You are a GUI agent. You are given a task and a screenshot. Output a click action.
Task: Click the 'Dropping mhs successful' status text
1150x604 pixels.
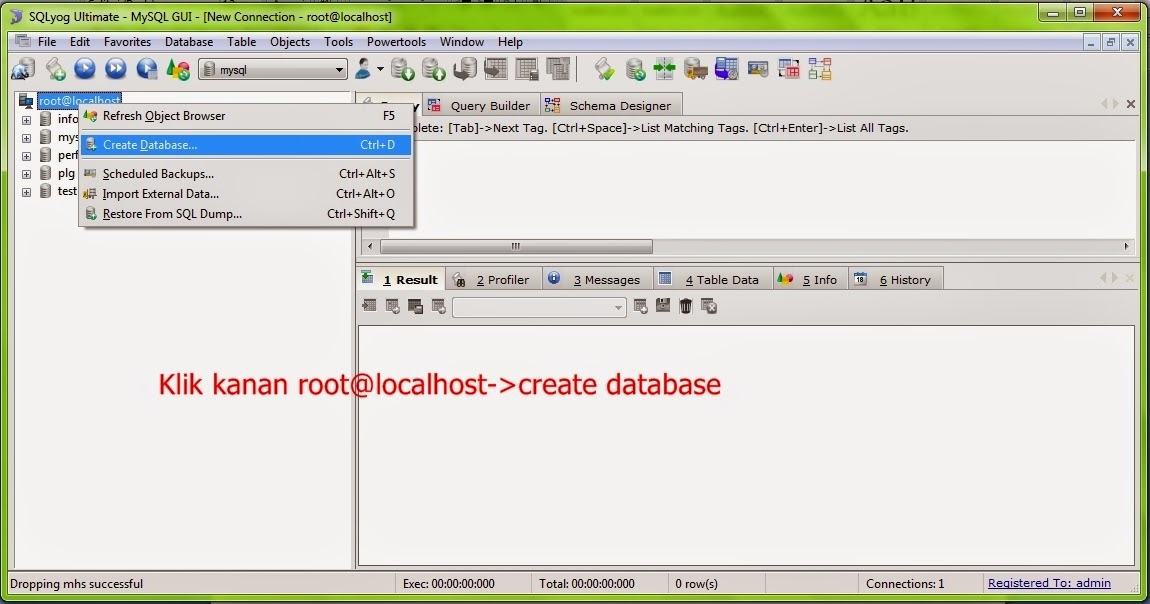[x=76, y=584]
